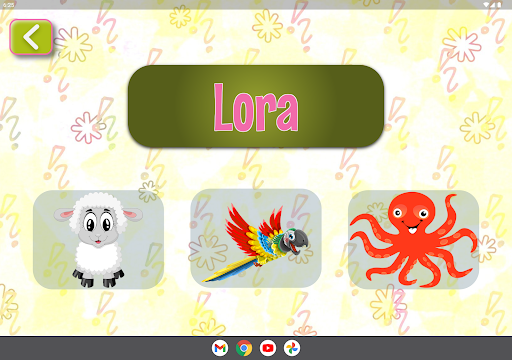This screenshot has width=512, height=360.
Task: Open Gmail from the taskbar
Action: click(220, 348)
